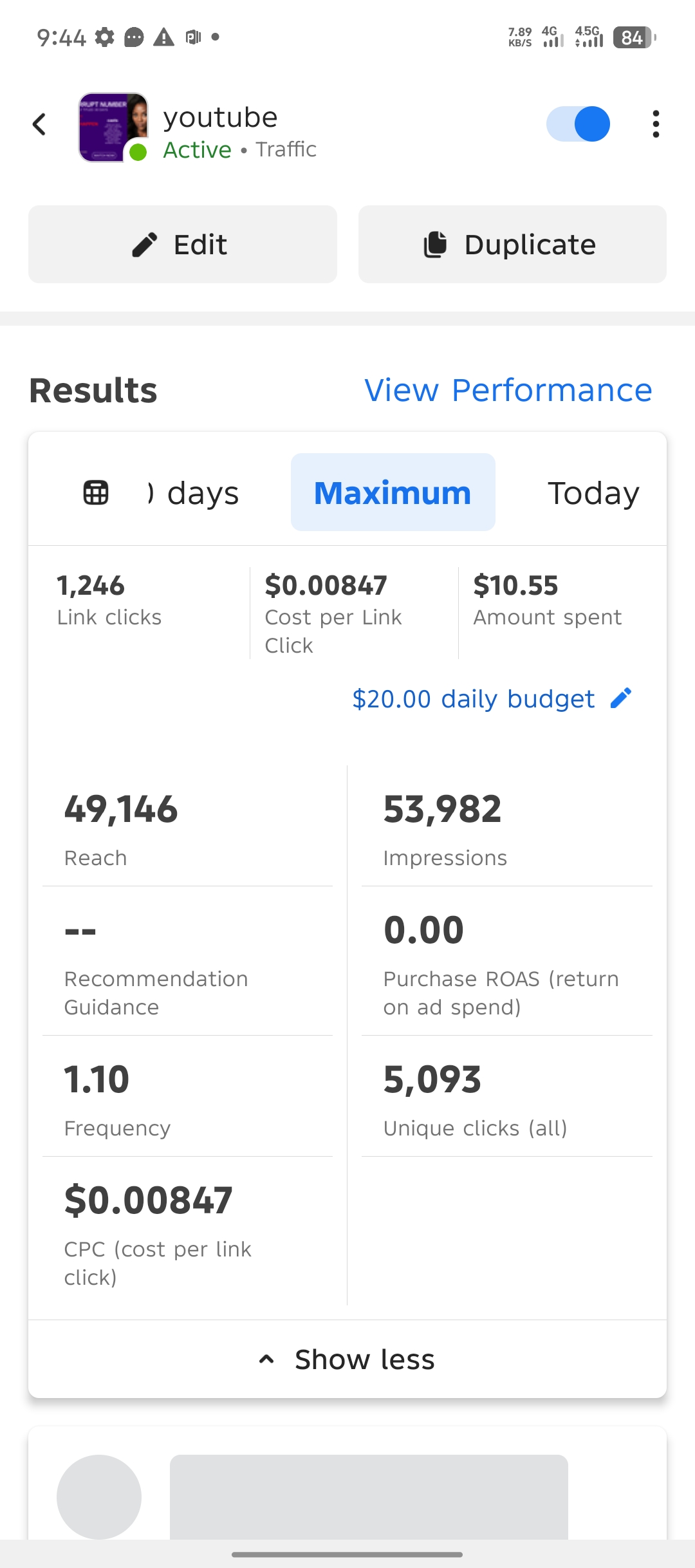Open the calendar date range icon

[96, 493]
